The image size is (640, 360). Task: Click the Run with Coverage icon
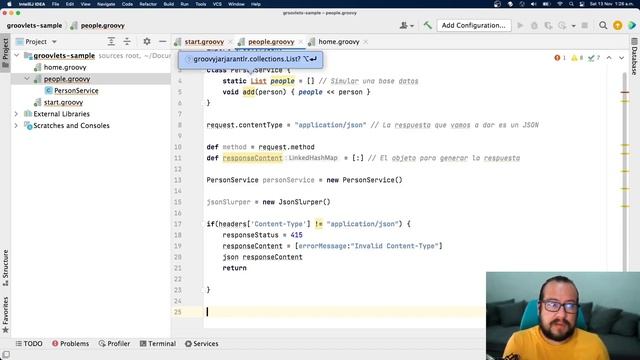click(548, 25)
